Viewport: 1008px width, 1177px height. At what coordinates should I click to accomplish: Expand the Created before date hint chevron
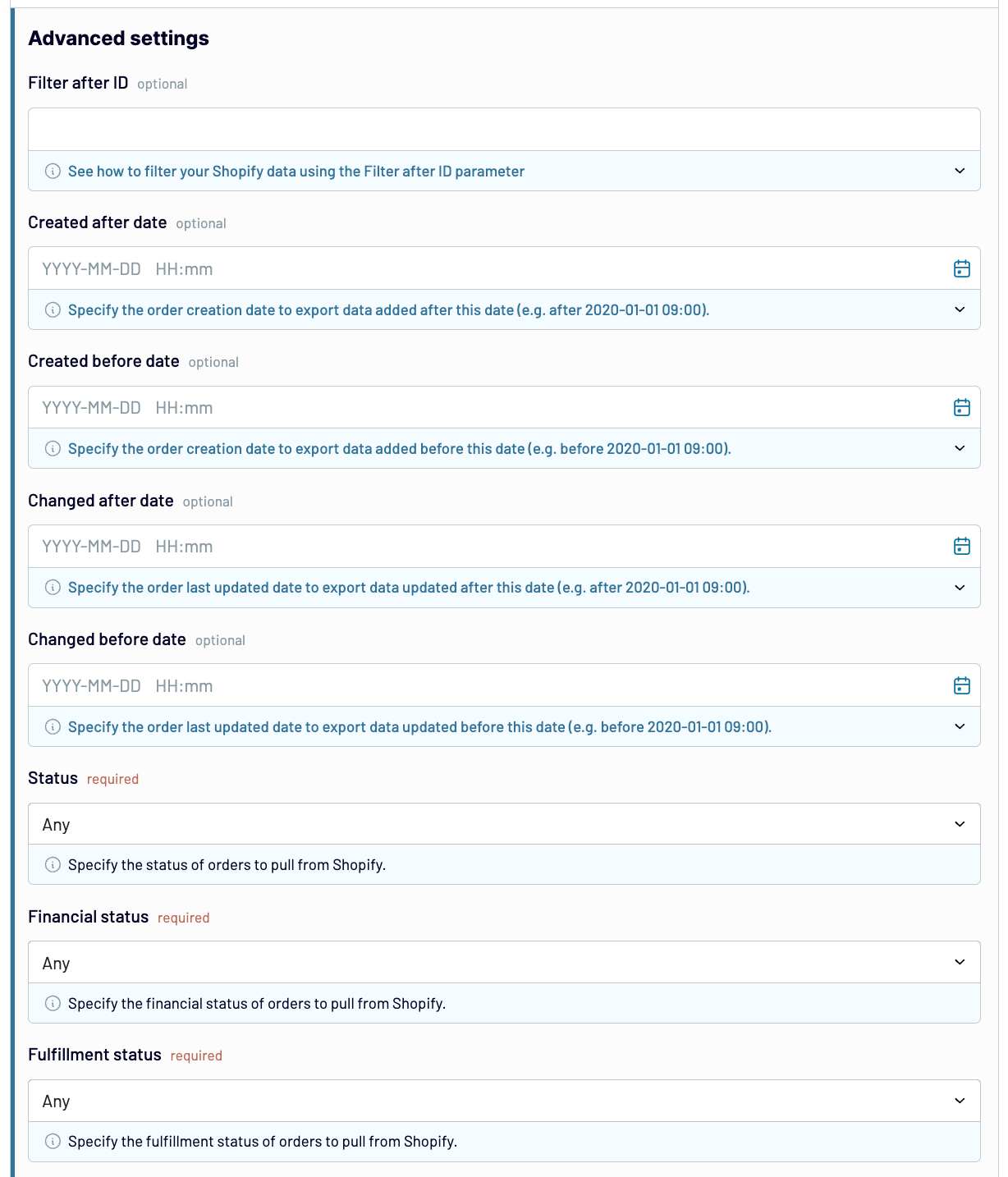pyautogui.click(x=960, y=449)
